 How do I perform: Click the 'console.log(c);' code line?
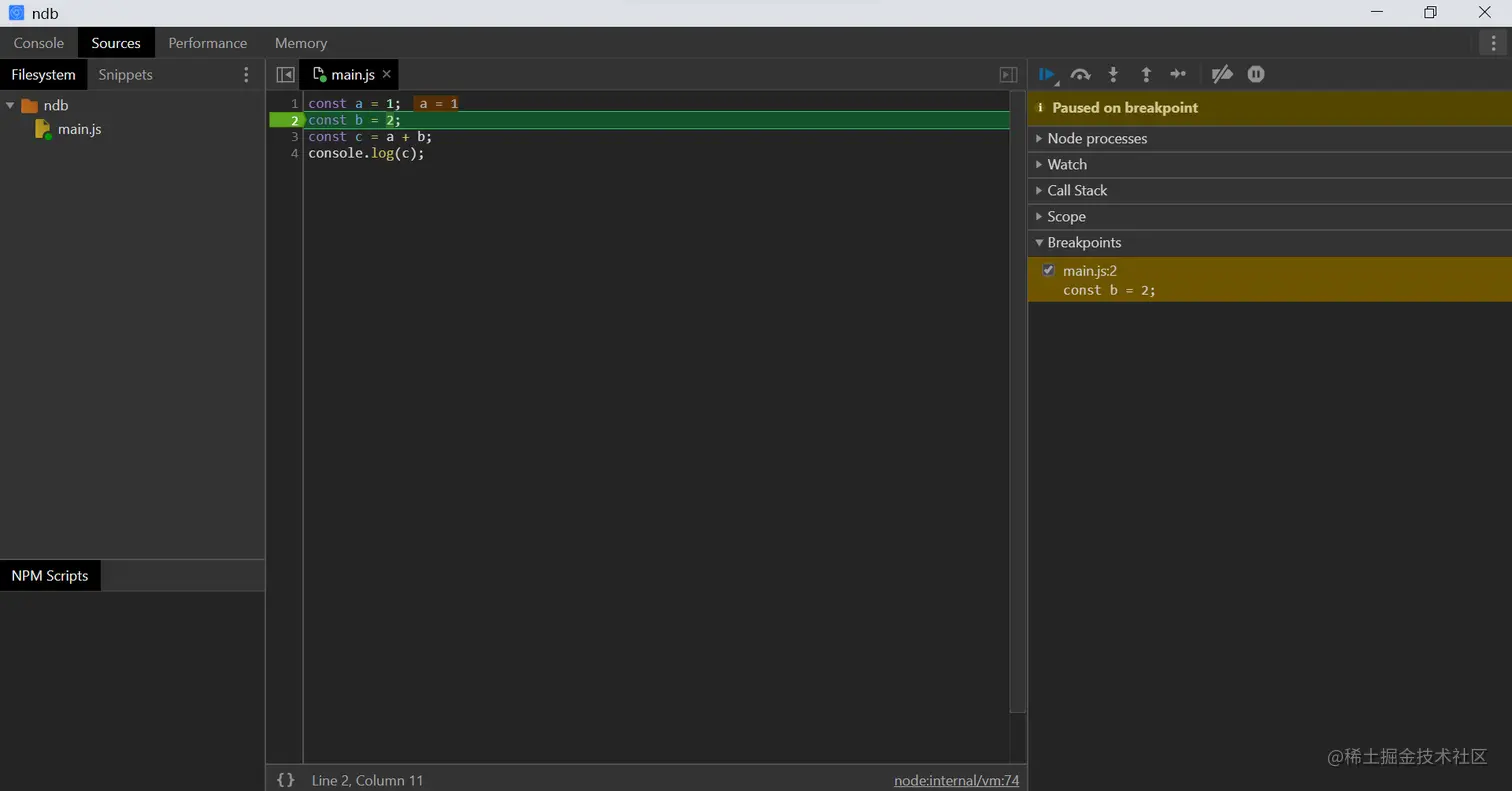(366, 154)
